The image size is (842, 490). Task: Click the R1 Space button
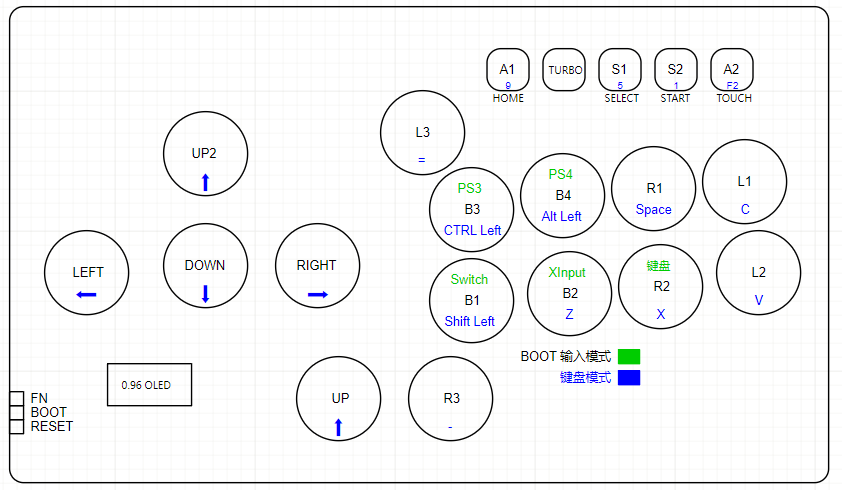[654, 189]
